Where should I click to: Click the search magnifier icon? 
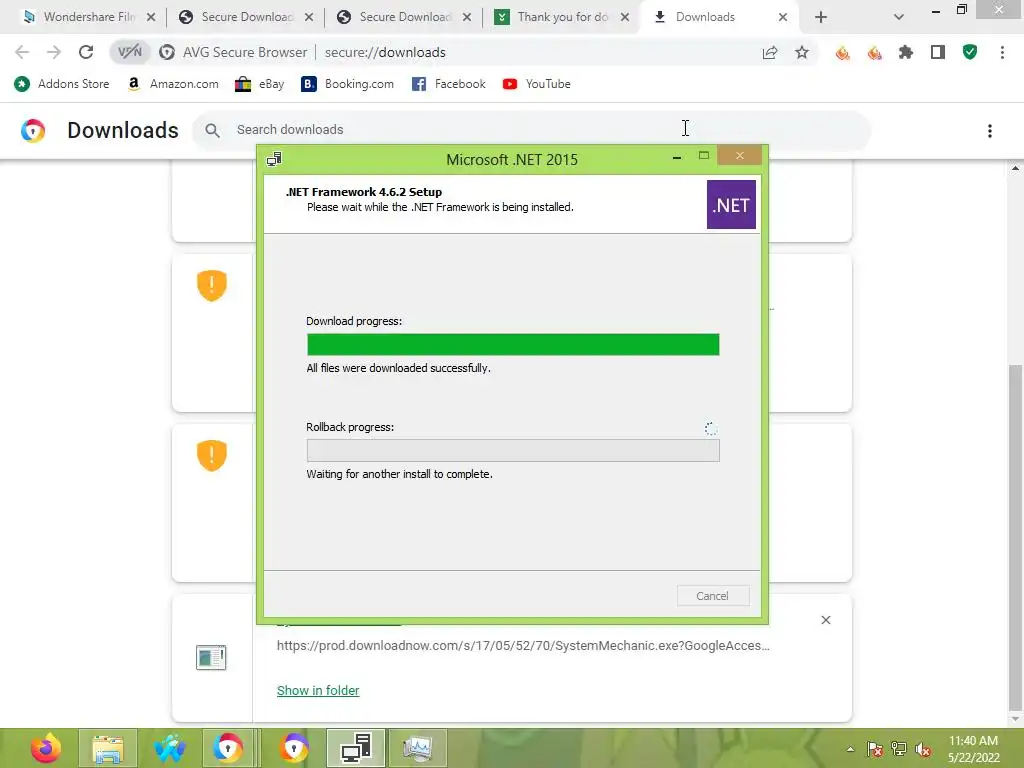[x=212, y=130]
